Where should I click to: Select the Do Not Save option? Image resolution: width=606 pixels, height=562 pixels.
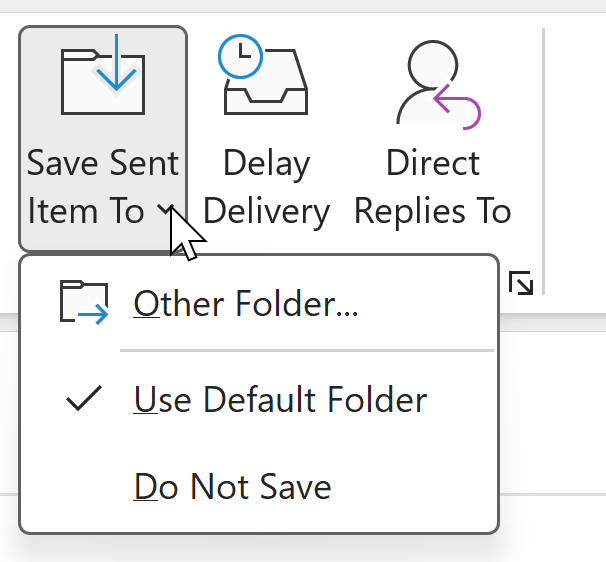pyautogui.click(x=259, y=487)
